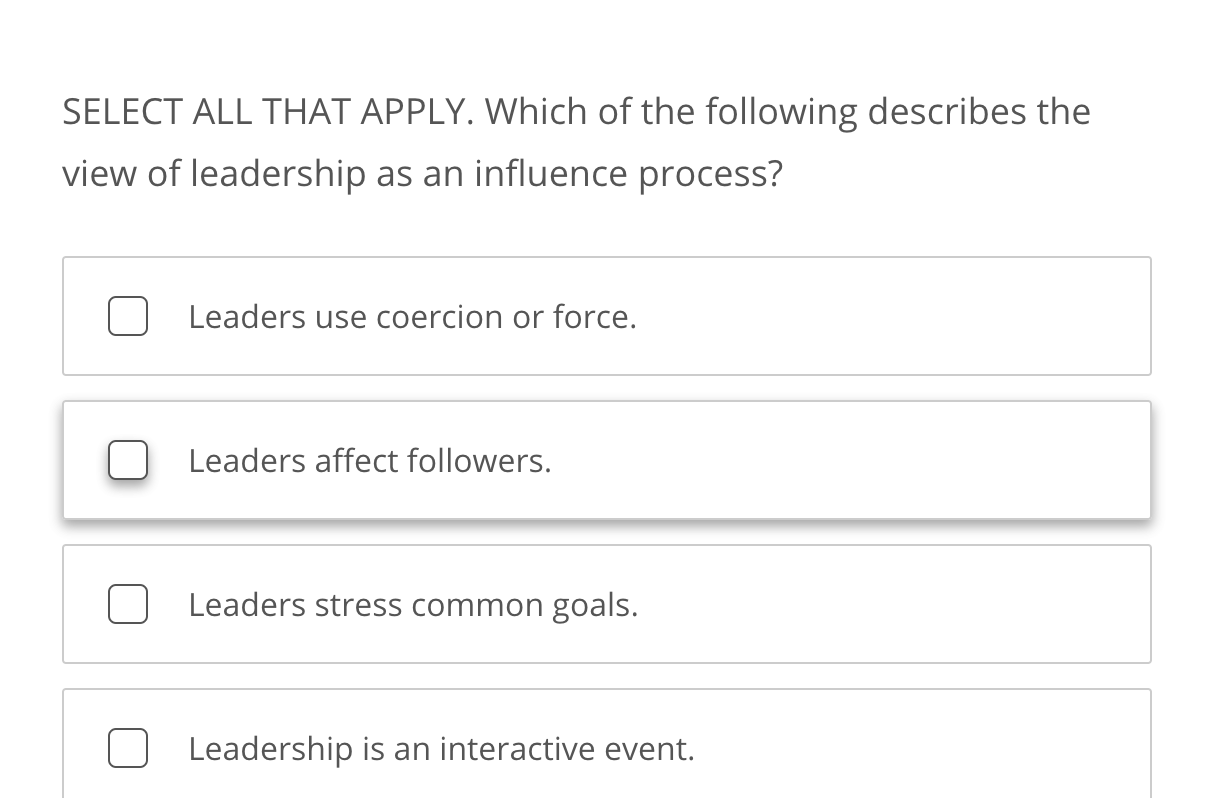The image size is (1220, 798).
Task: Check the box for "Leaders affect followers"
Action: click(127, 460)
